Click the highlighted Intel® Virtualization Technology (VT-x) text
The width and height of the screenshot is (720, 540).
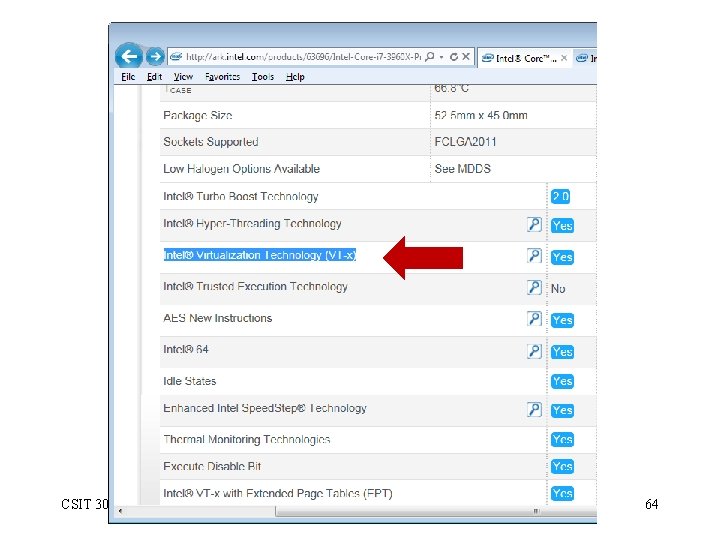260,255
